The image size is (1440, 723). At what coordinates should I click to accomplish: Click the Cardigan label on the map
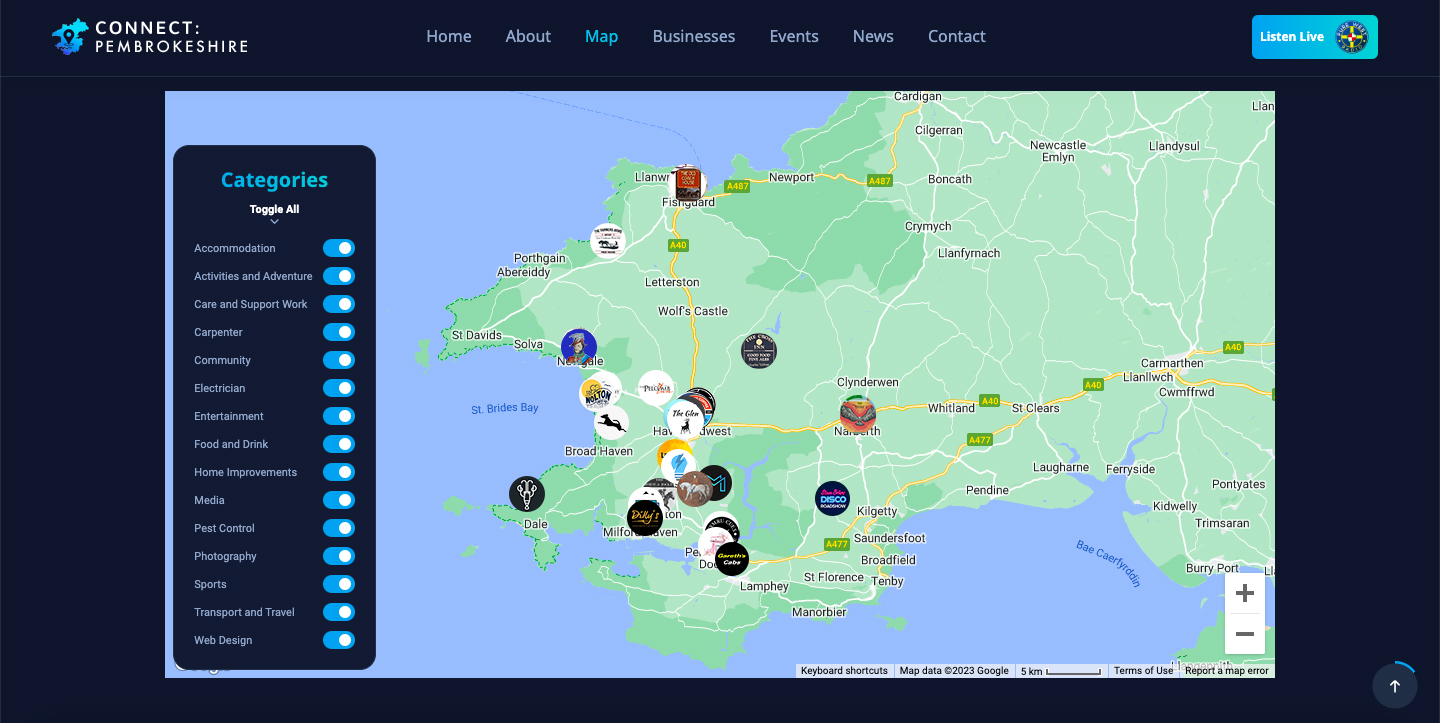coord(918,97)
